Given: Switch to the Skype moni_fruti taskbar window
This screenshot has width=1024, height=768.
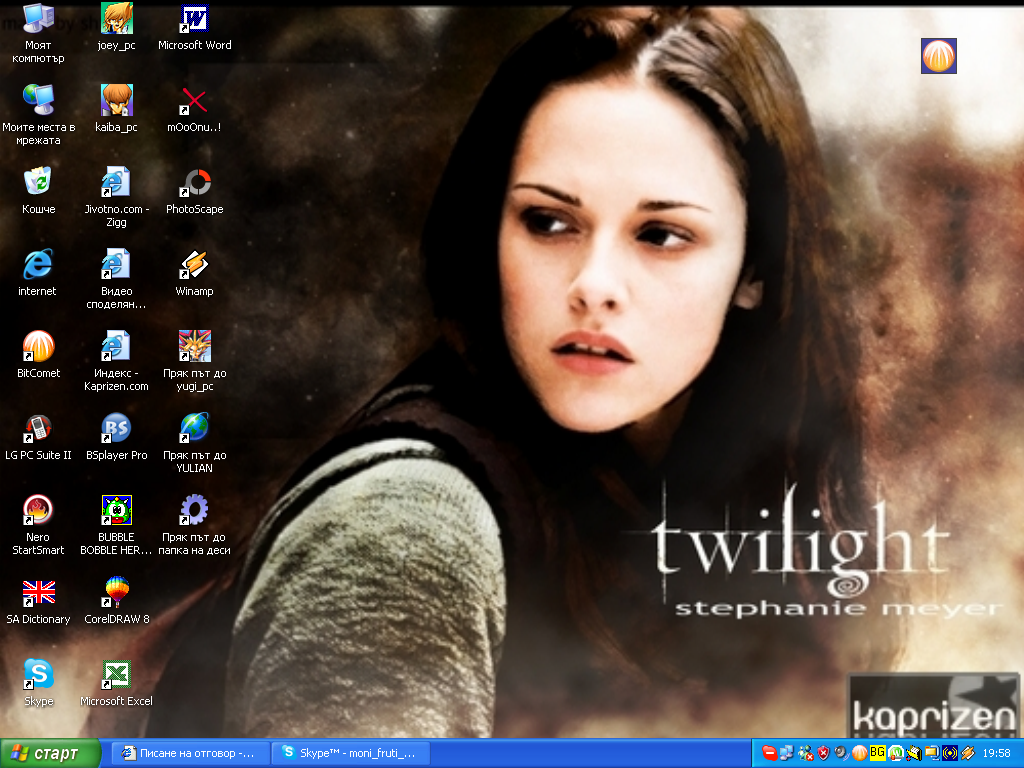Looking at the screenshot, I should pyautogui.click(x=351, y=753).
